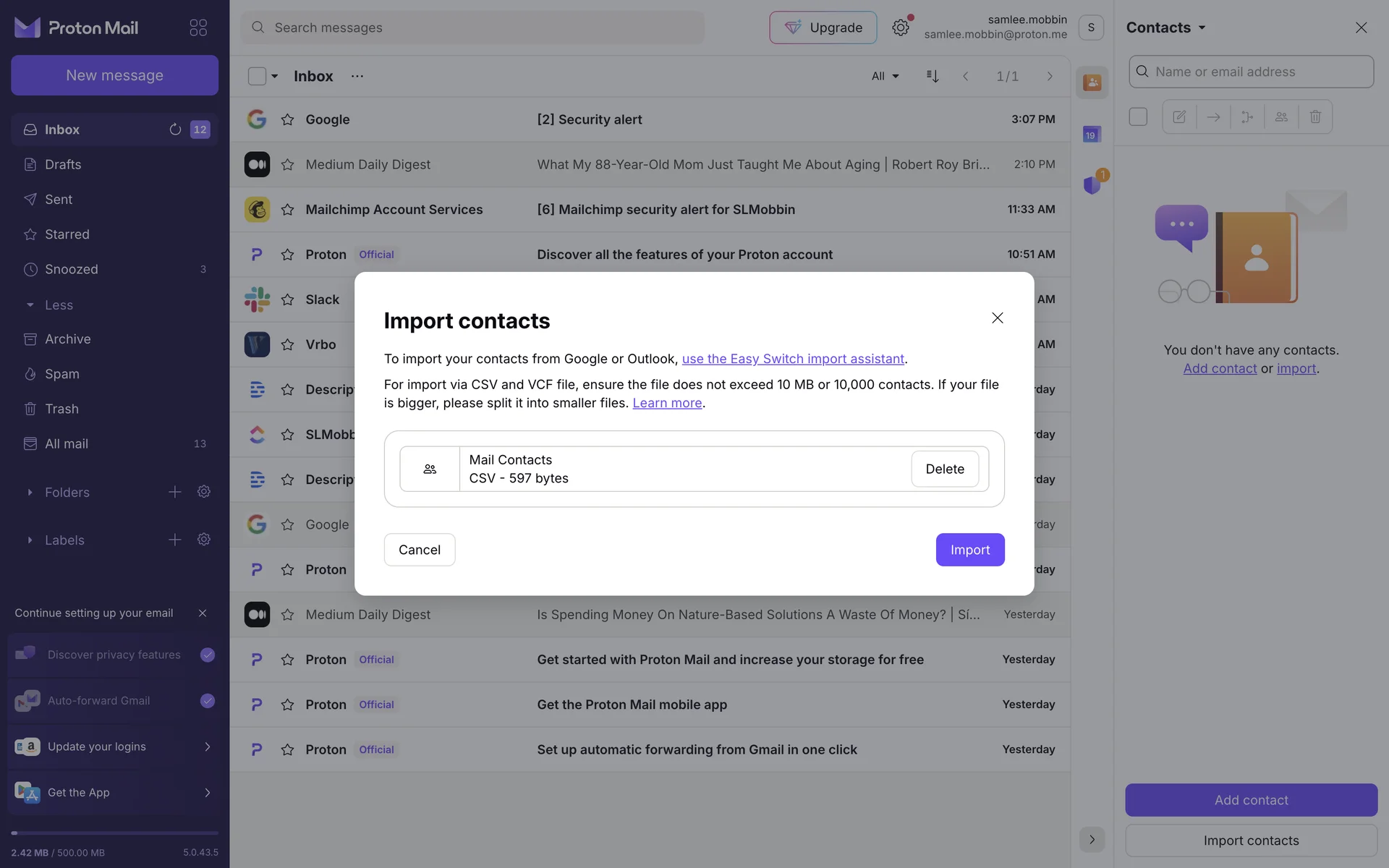Expand the Contacts panel title dropdown
Screen dimensions: 1389x868
point(1166,27)
